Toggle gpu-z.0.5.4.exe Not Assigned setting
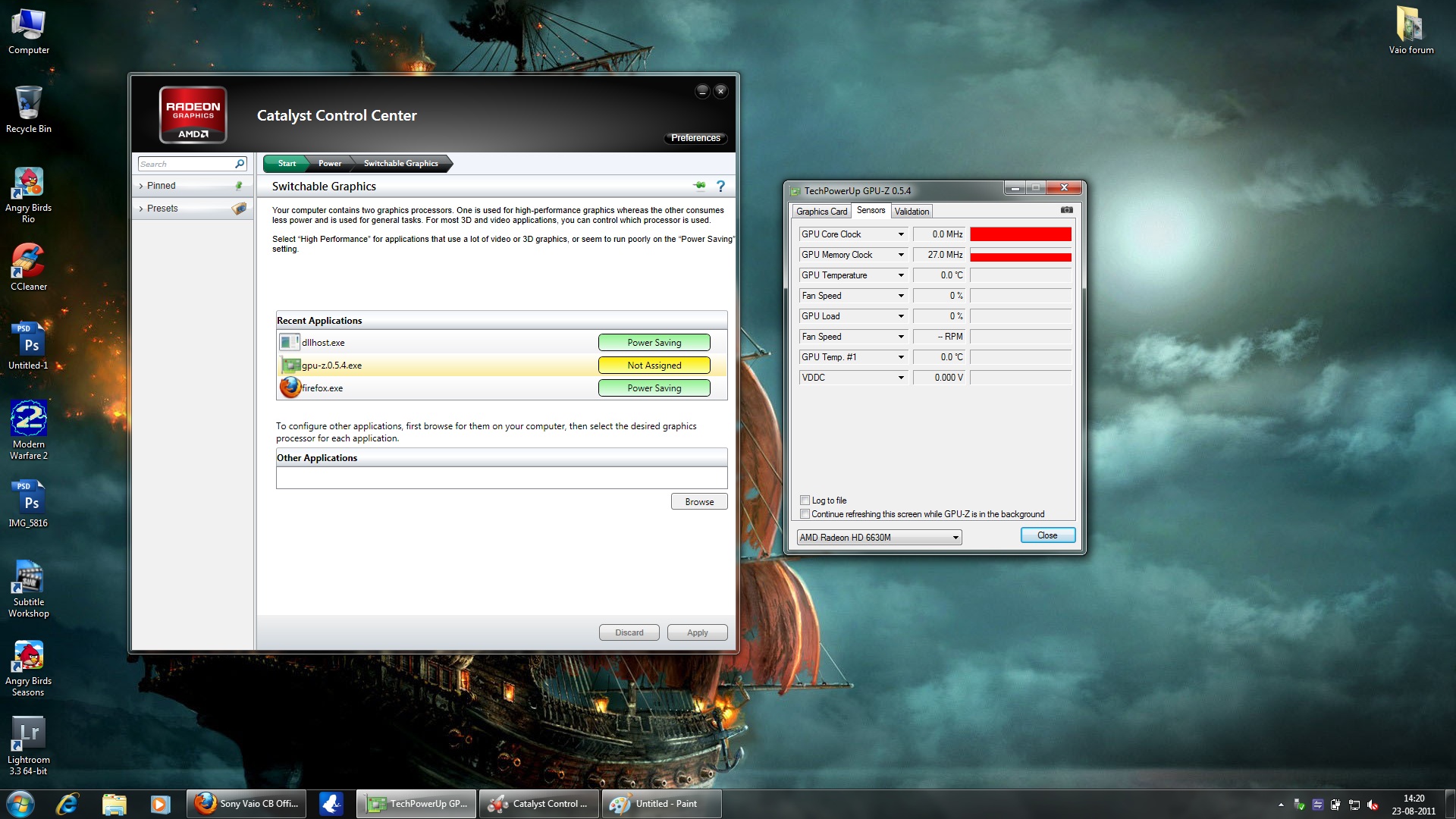Screen dimensions: 1456x819 pyautogui.click(x=654, y=365)
